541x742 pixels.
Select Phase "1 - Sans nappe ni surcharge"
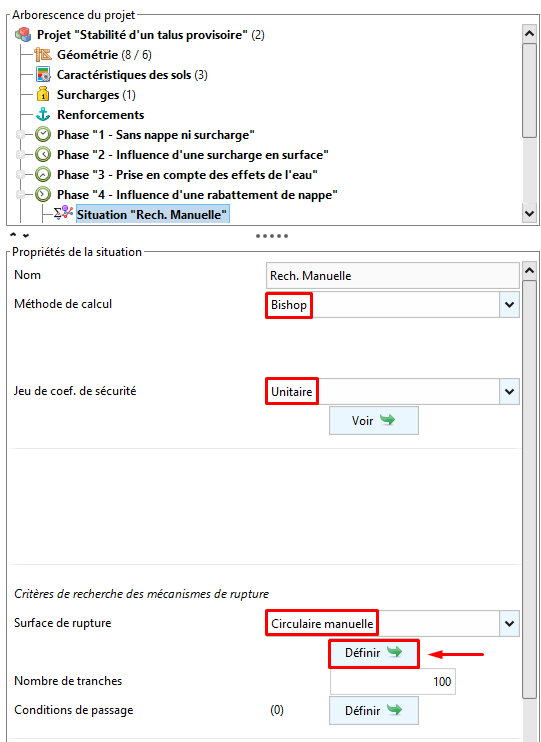pos(156,135)
